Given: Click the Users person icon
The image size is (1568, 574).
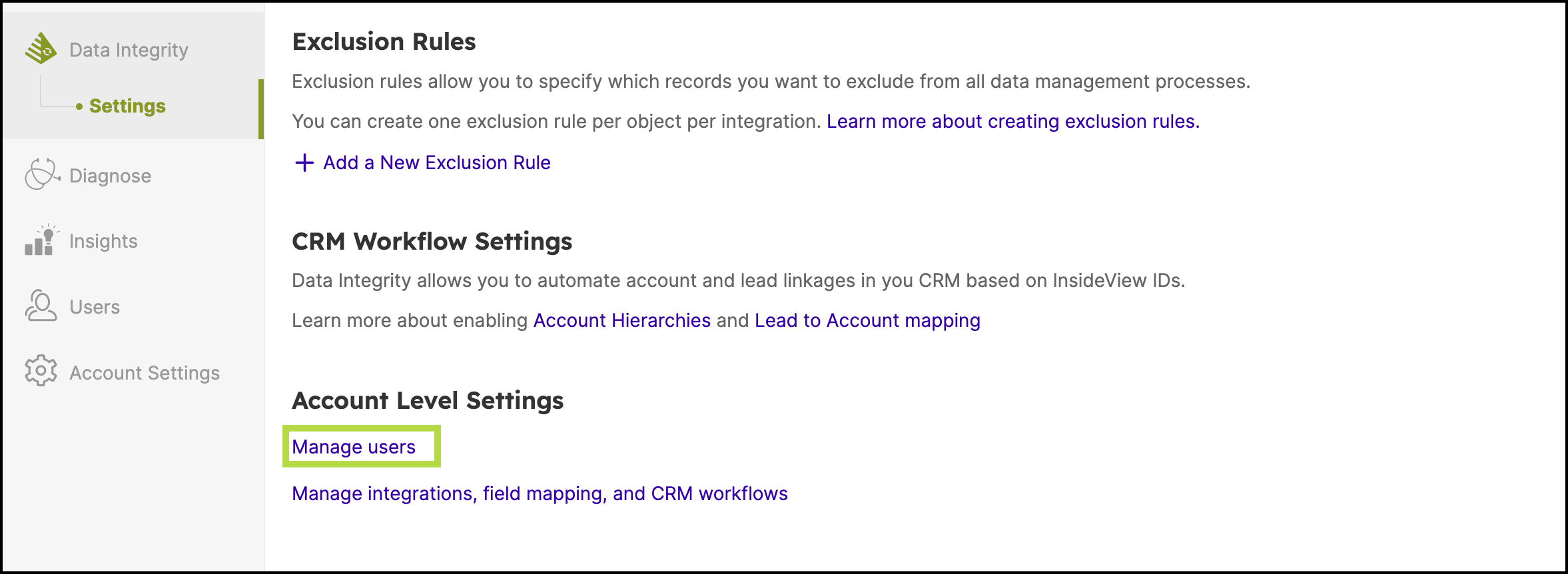Looking at the screenshot, I should (41, 306).
